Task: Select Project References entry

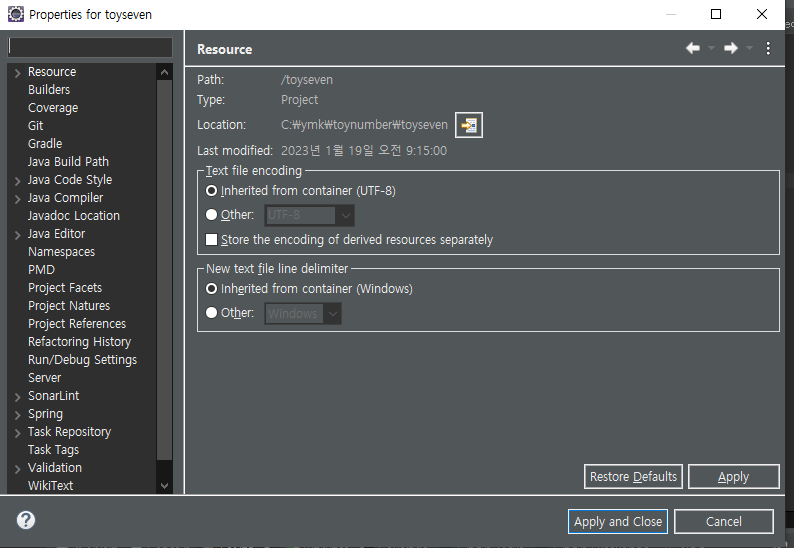Action: 76,324
